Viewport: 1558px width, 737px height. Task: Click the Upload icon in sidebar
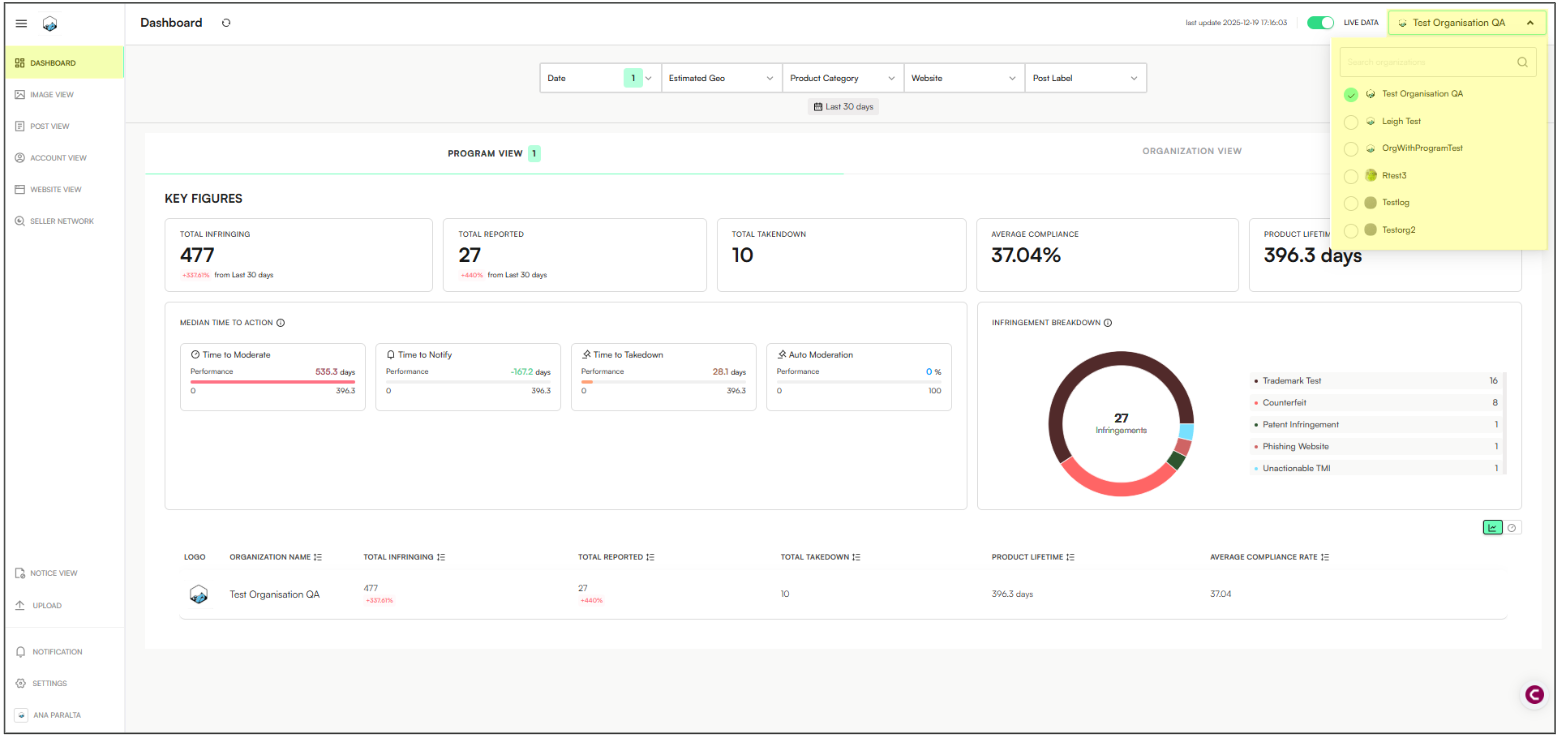20,606
